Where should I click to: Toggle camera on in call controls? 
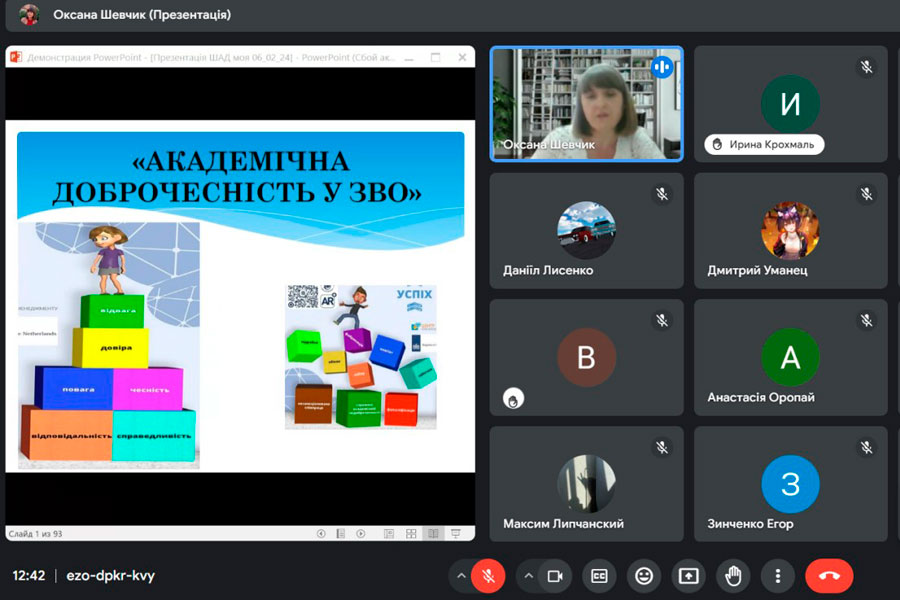tap(555, 575)
